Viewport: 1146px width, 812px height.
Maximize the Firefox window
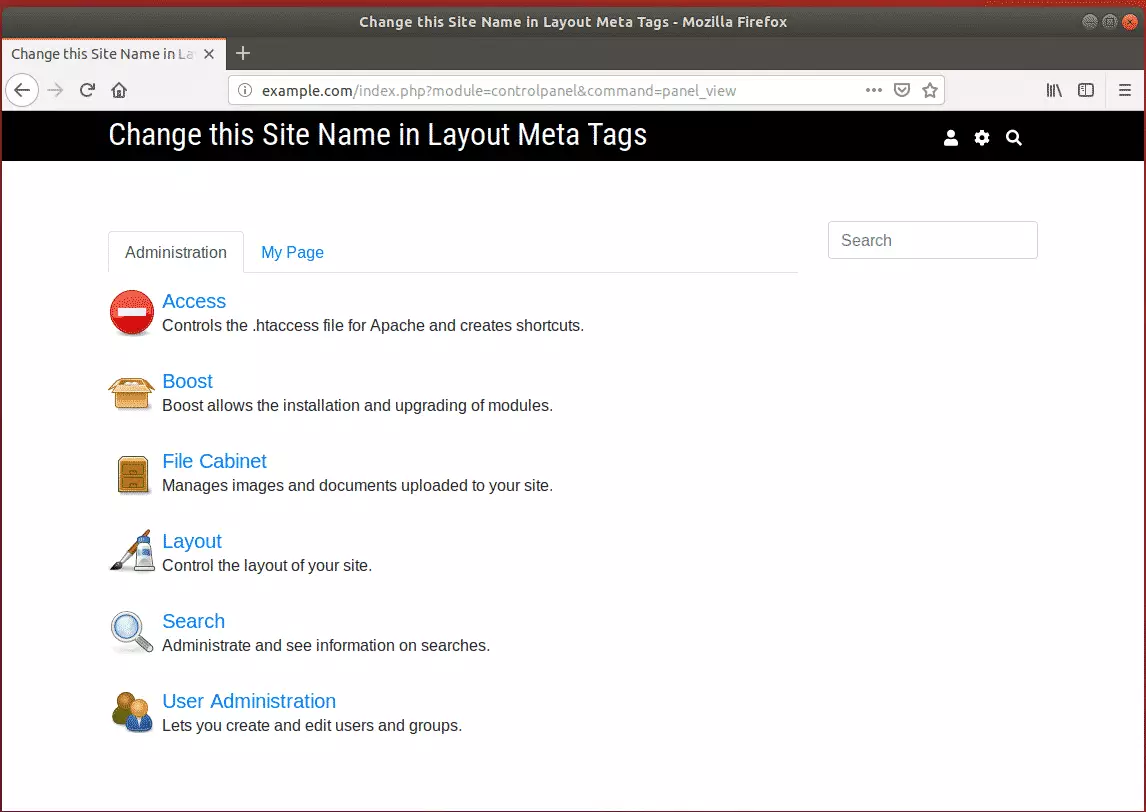1109,21
